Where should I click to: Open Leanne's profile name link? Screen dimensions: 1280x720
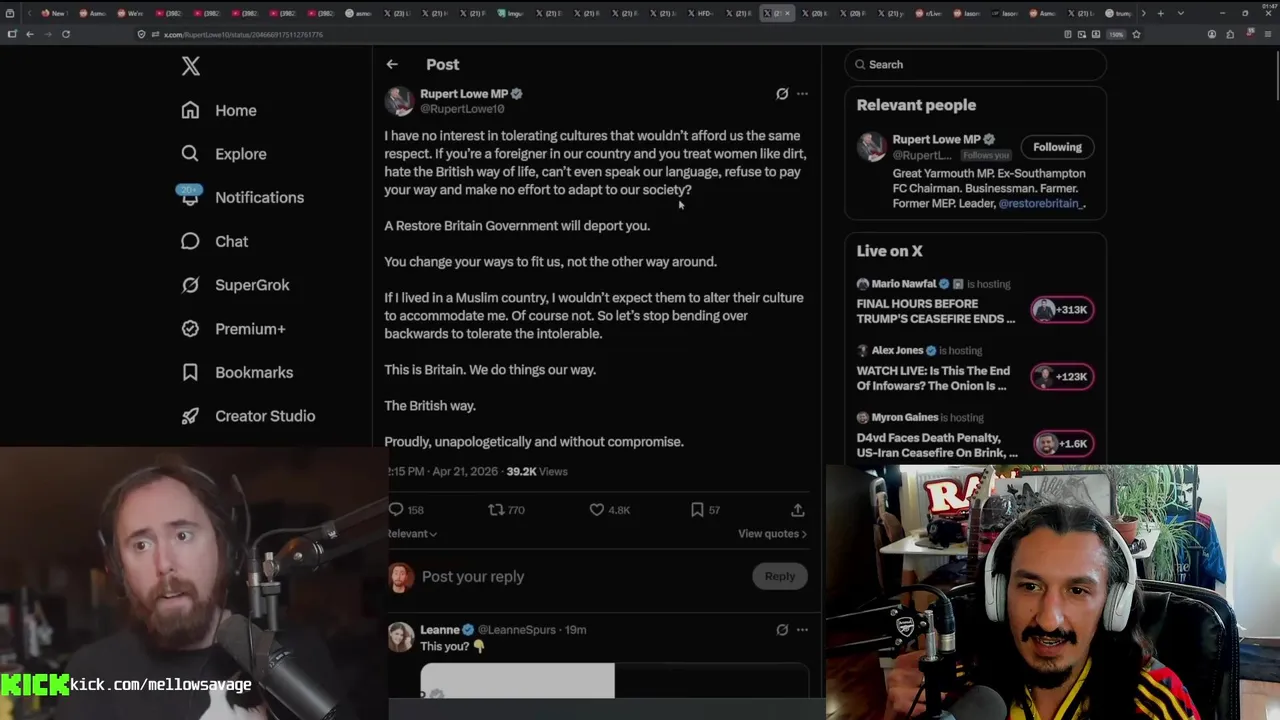click(x=439, y=630)
